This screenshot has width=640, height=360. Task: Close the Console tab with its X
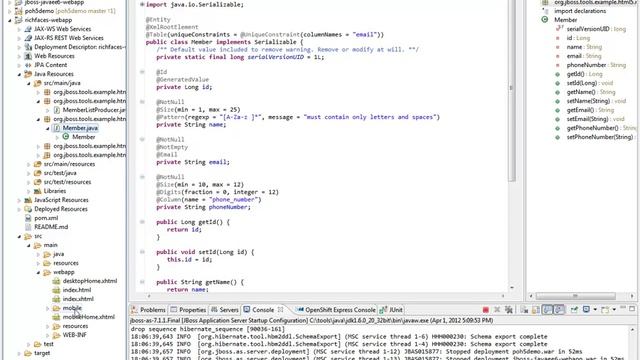click(x=280, y=309)
